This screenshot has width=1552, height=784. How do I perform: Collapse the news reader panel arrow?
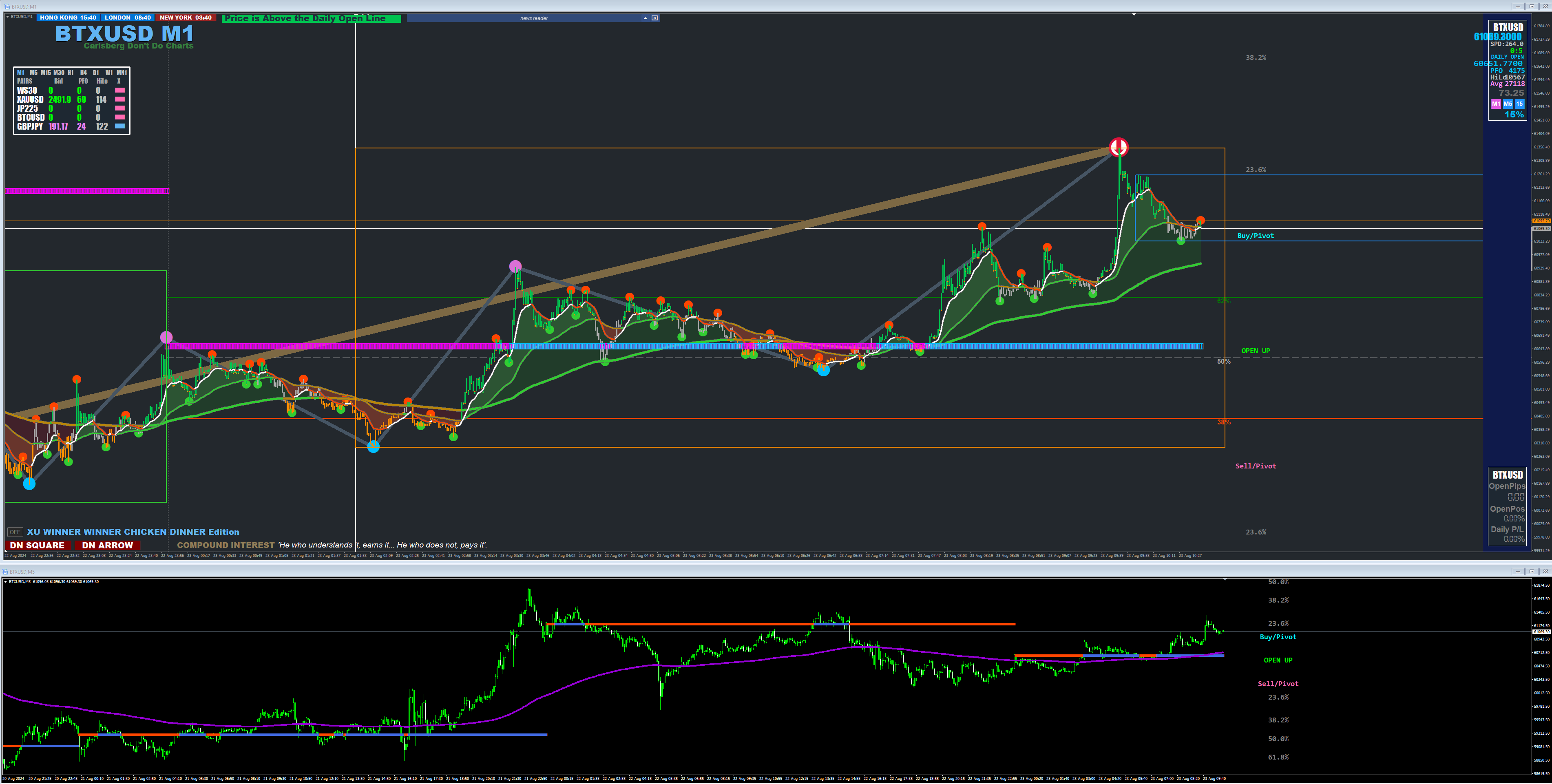tap(645, 18)
